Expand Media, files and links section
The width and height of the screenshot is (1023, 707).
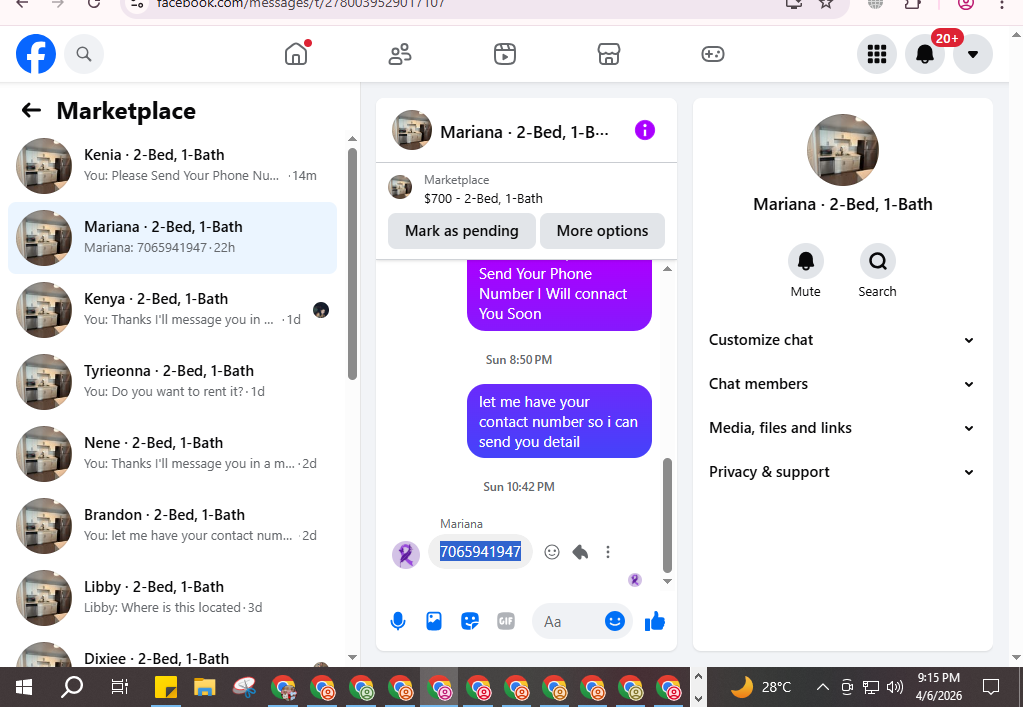pos(842,428)
